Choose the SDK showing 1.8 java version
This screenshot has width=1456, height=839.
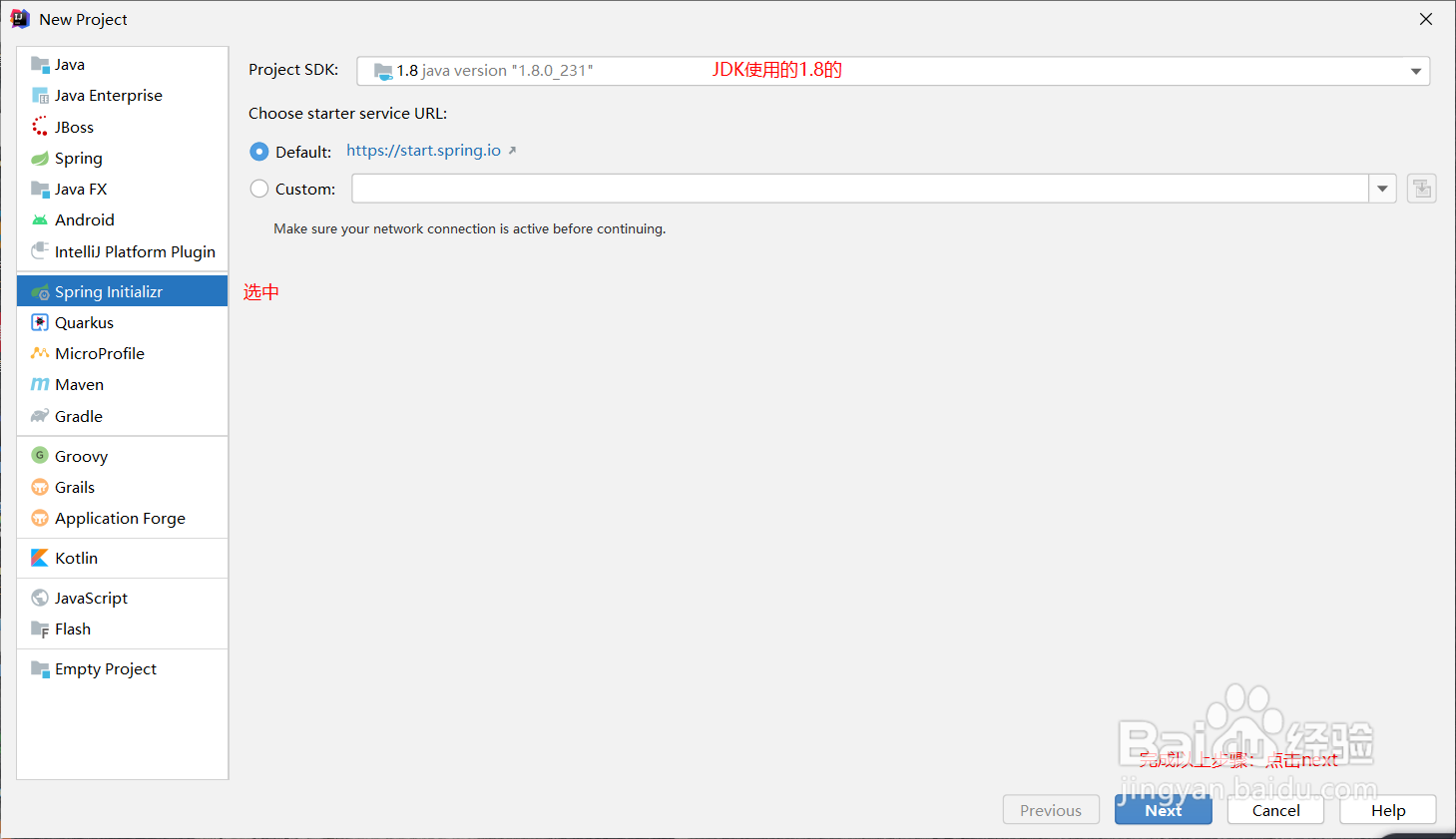pos(893,71)
